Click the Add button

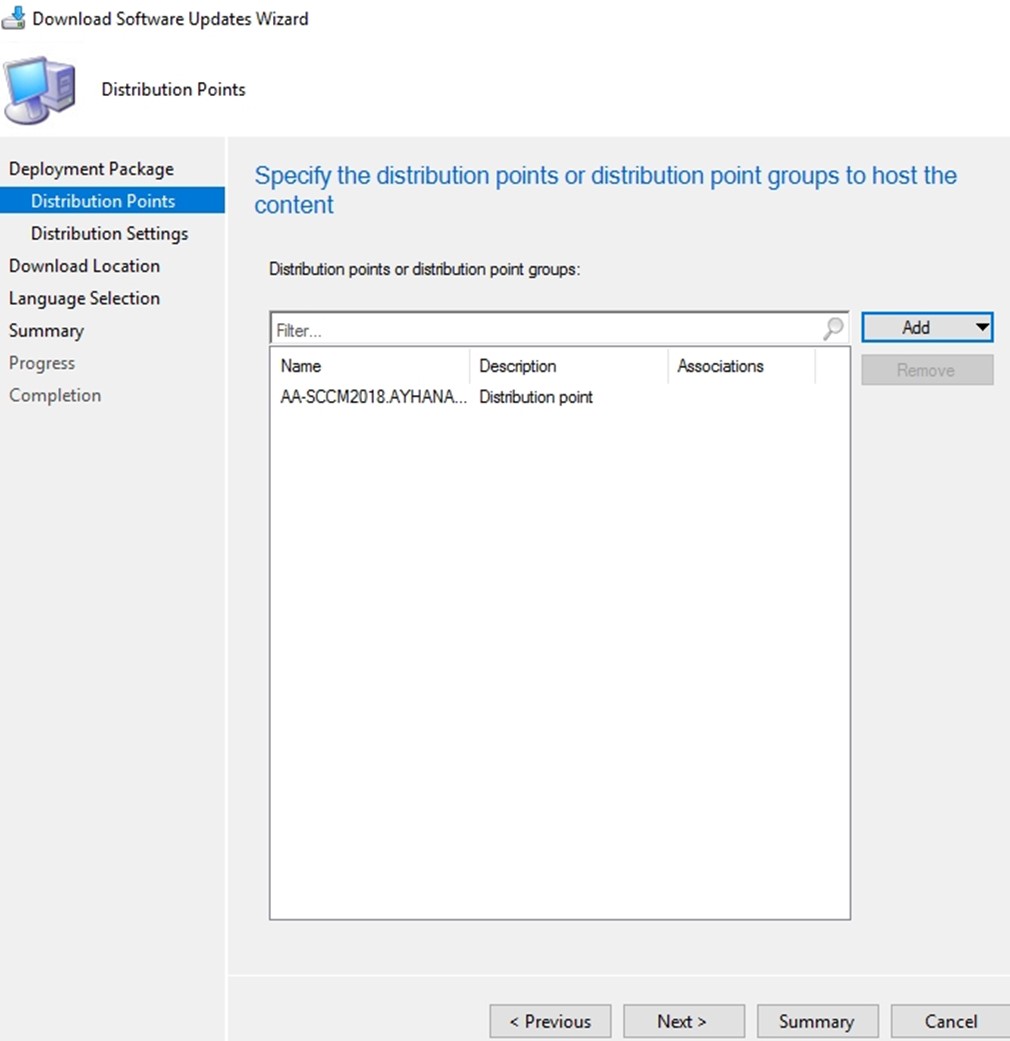[x=927, y=327]
